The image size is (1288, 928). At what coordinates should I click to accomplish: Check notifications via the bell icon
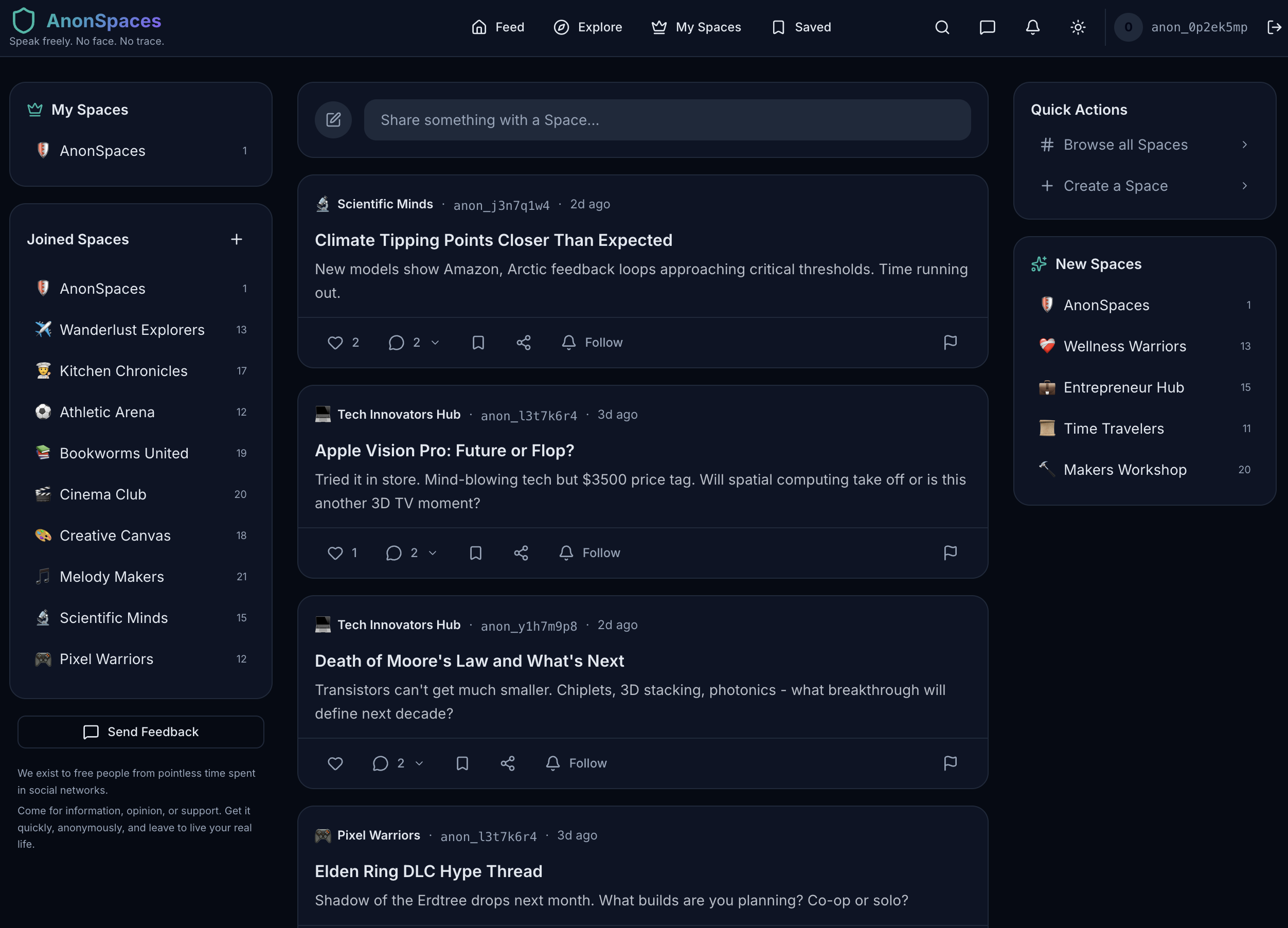1032,27
